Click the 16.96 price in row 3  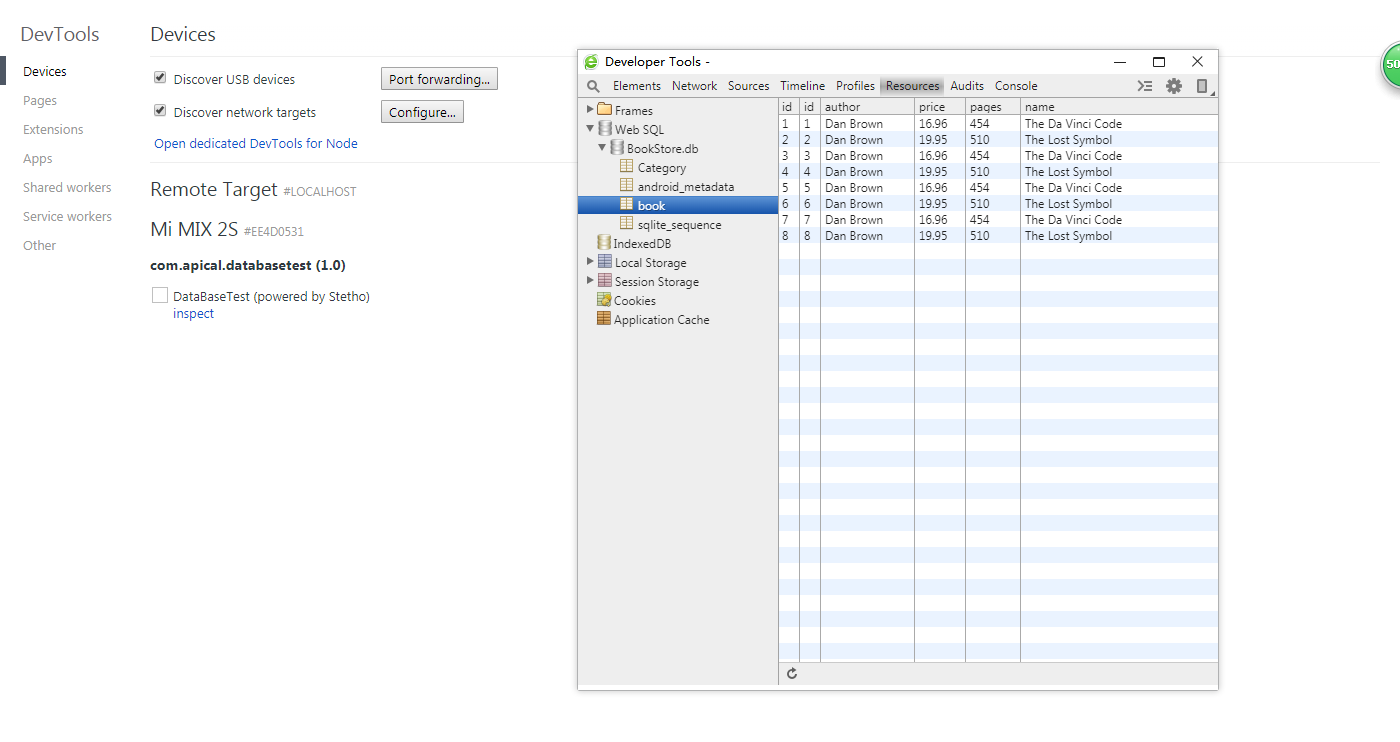click(933, 156)
